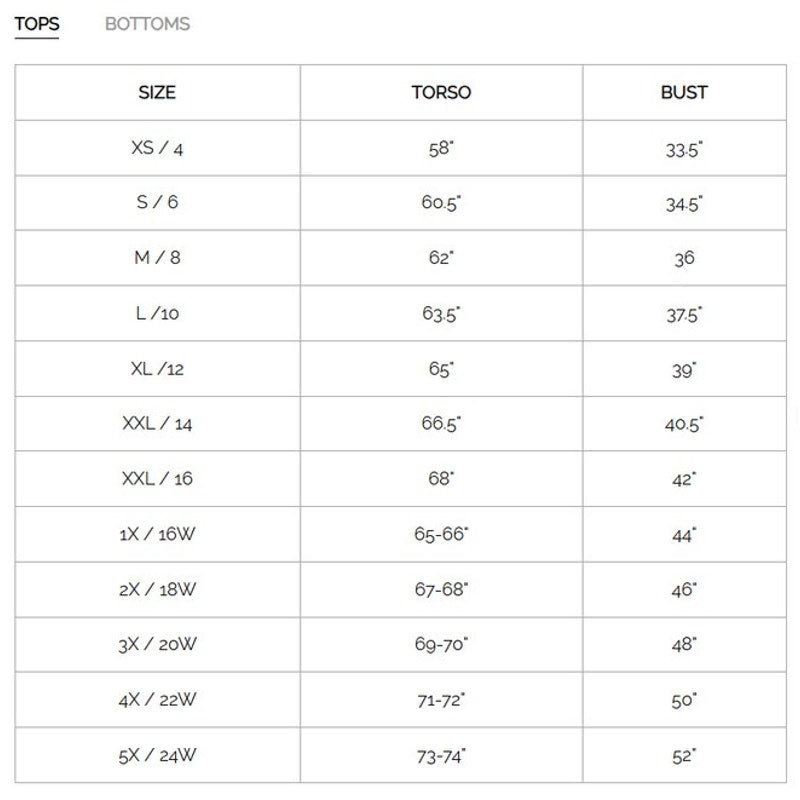Click the 2X / 18W size cell
The height and width of the screenshot is (800, 800).
(157, 589)
